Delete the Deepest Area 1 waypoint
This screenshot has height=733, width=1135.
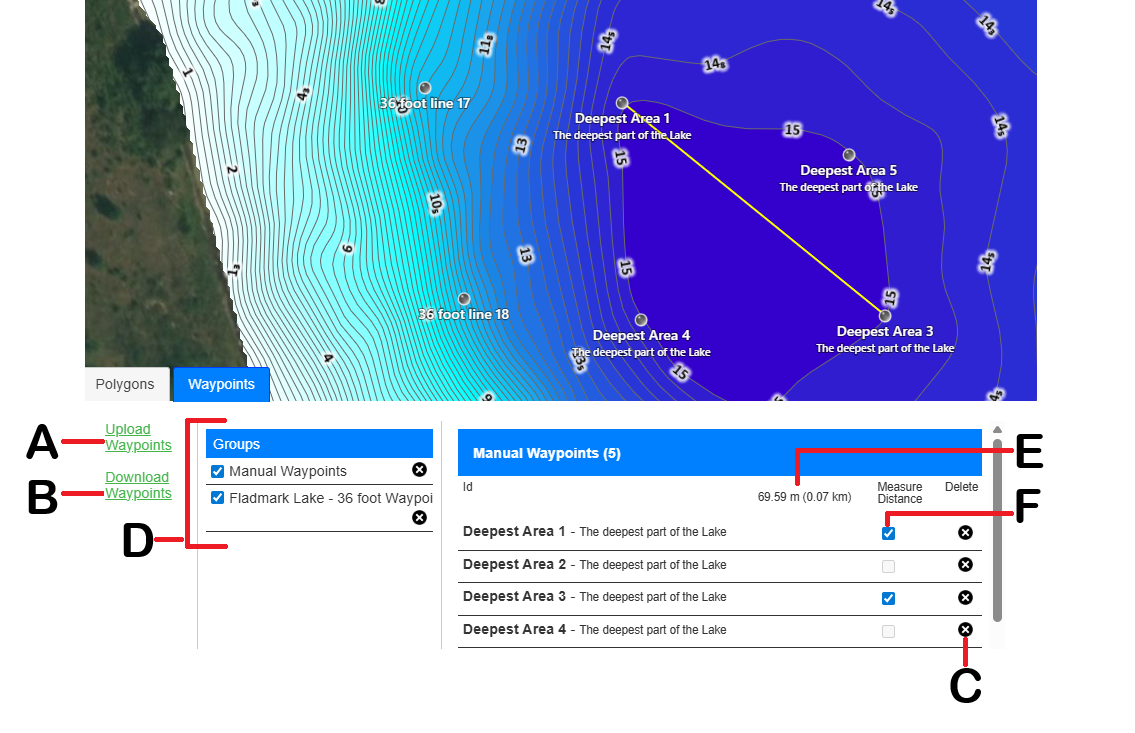[x=964, y=532]
